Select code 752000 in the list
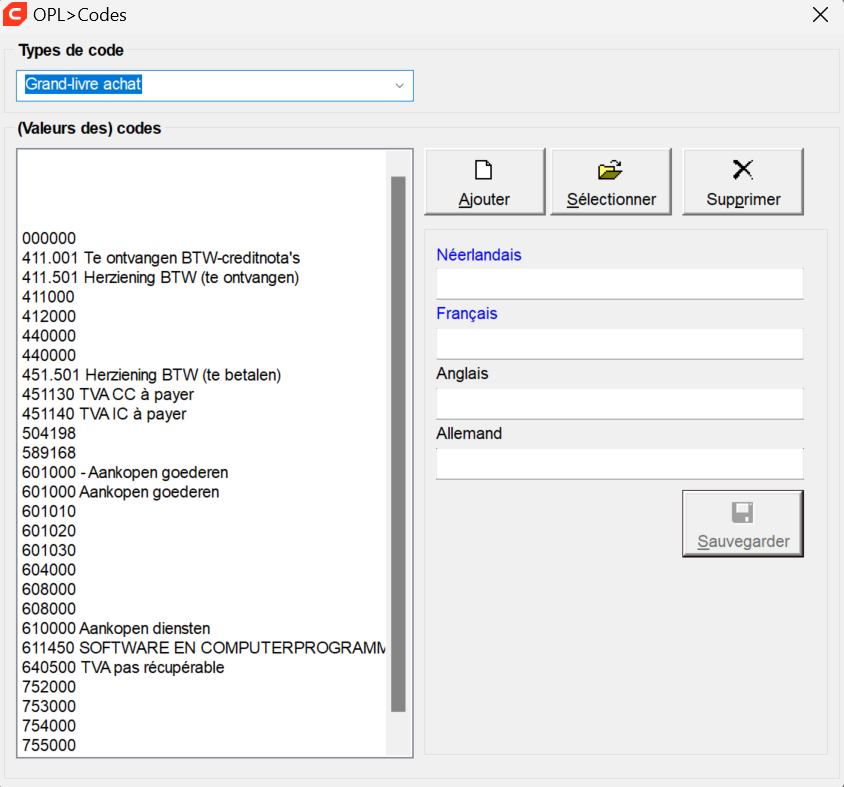Image resolution: width=844 pixels, height=787 pixels. point(203,687)
